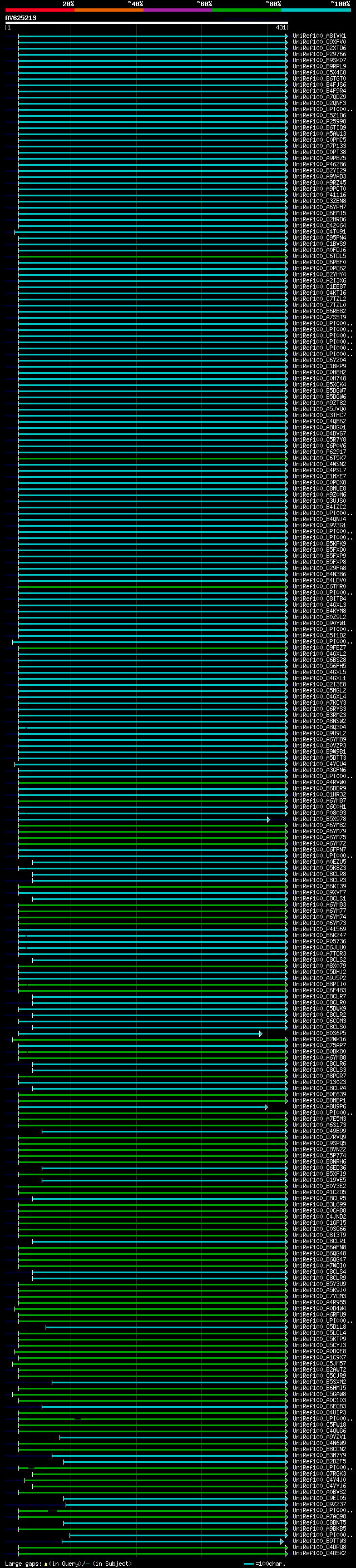The height and width of the screenshot is (1568, 356).
Task: Open the UniRef100_P29766 entry
Action: pos(319,54)
